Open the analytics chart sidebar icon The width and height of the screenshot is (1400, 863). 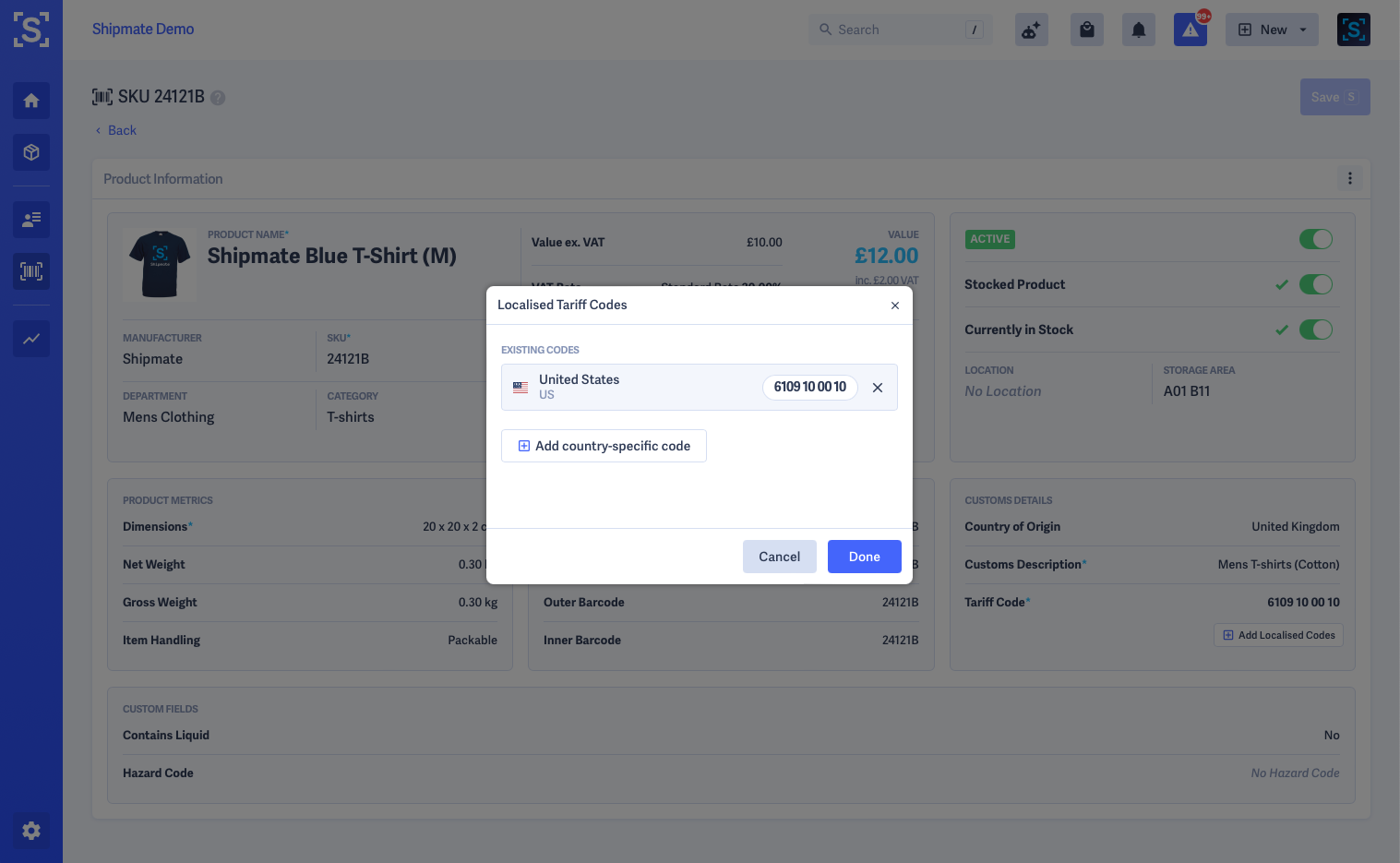[31, 339]
